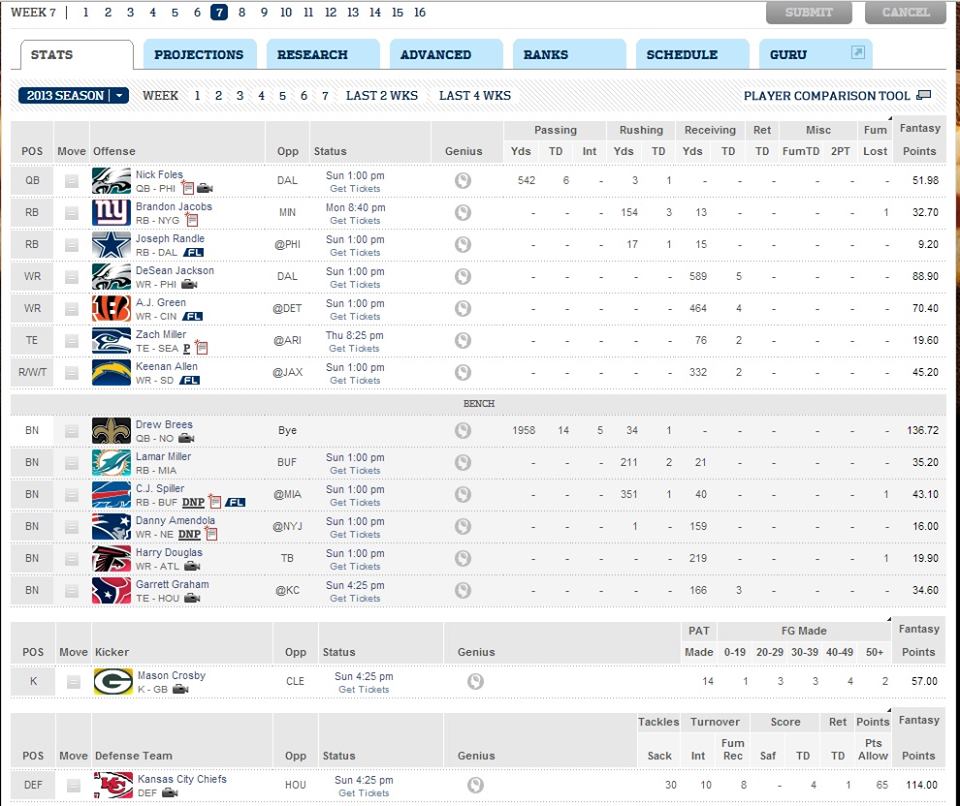Toggle move control for Kansas City Chiefs

point(73,785)
